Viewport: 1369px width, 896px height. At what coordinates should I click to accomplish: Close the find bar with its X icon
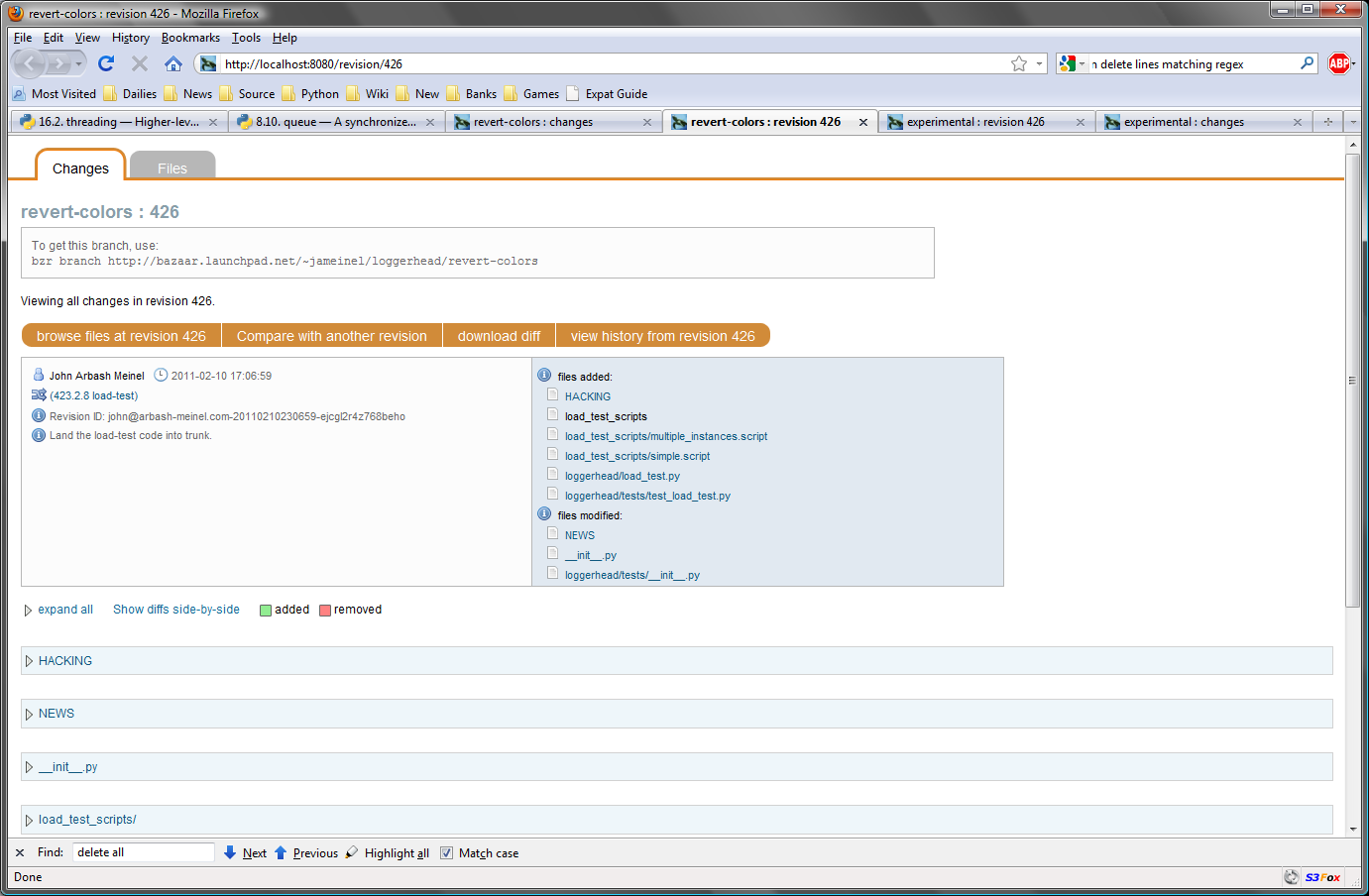(20, 852)
